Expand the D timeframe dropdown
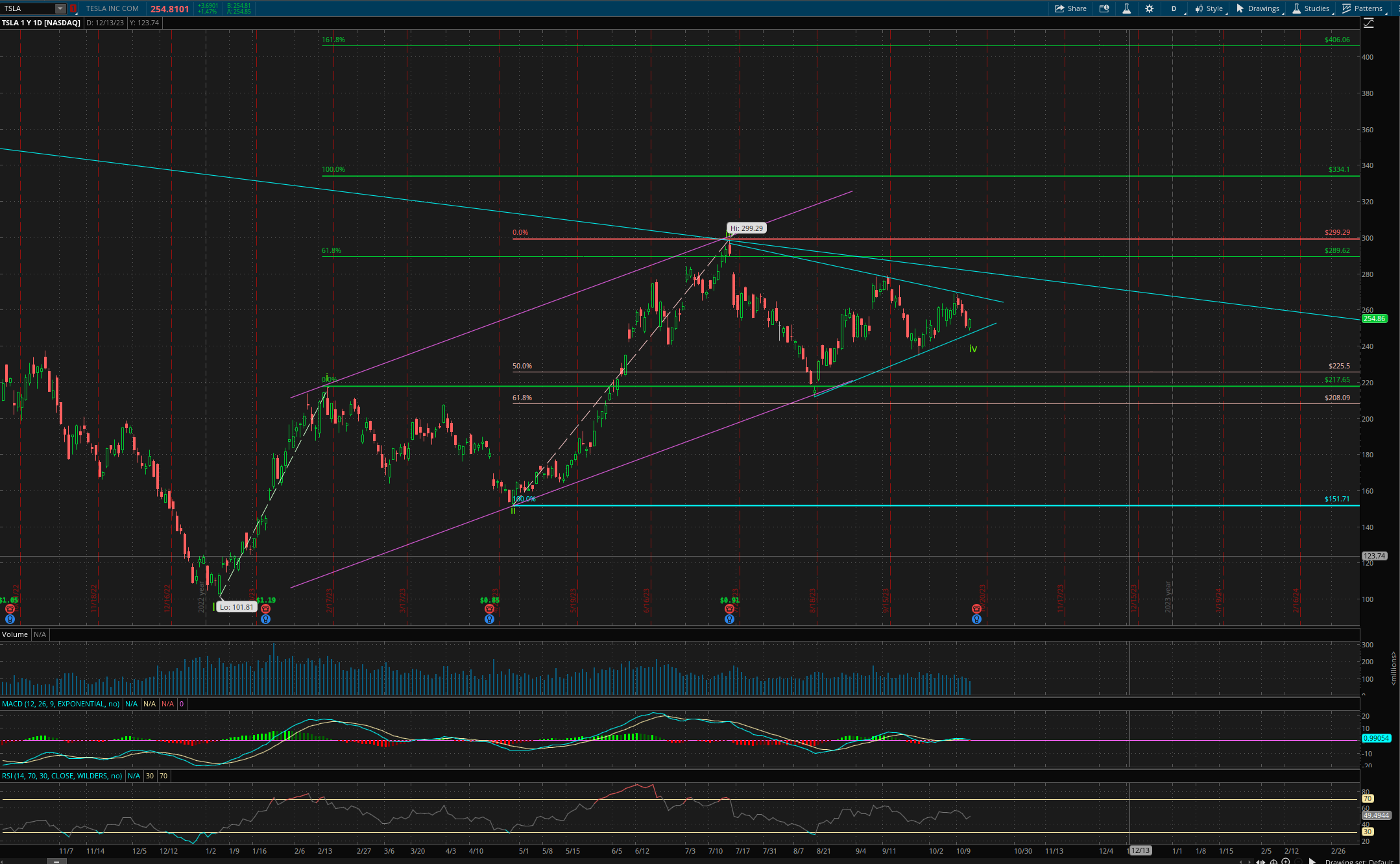 pos(1175,8)
